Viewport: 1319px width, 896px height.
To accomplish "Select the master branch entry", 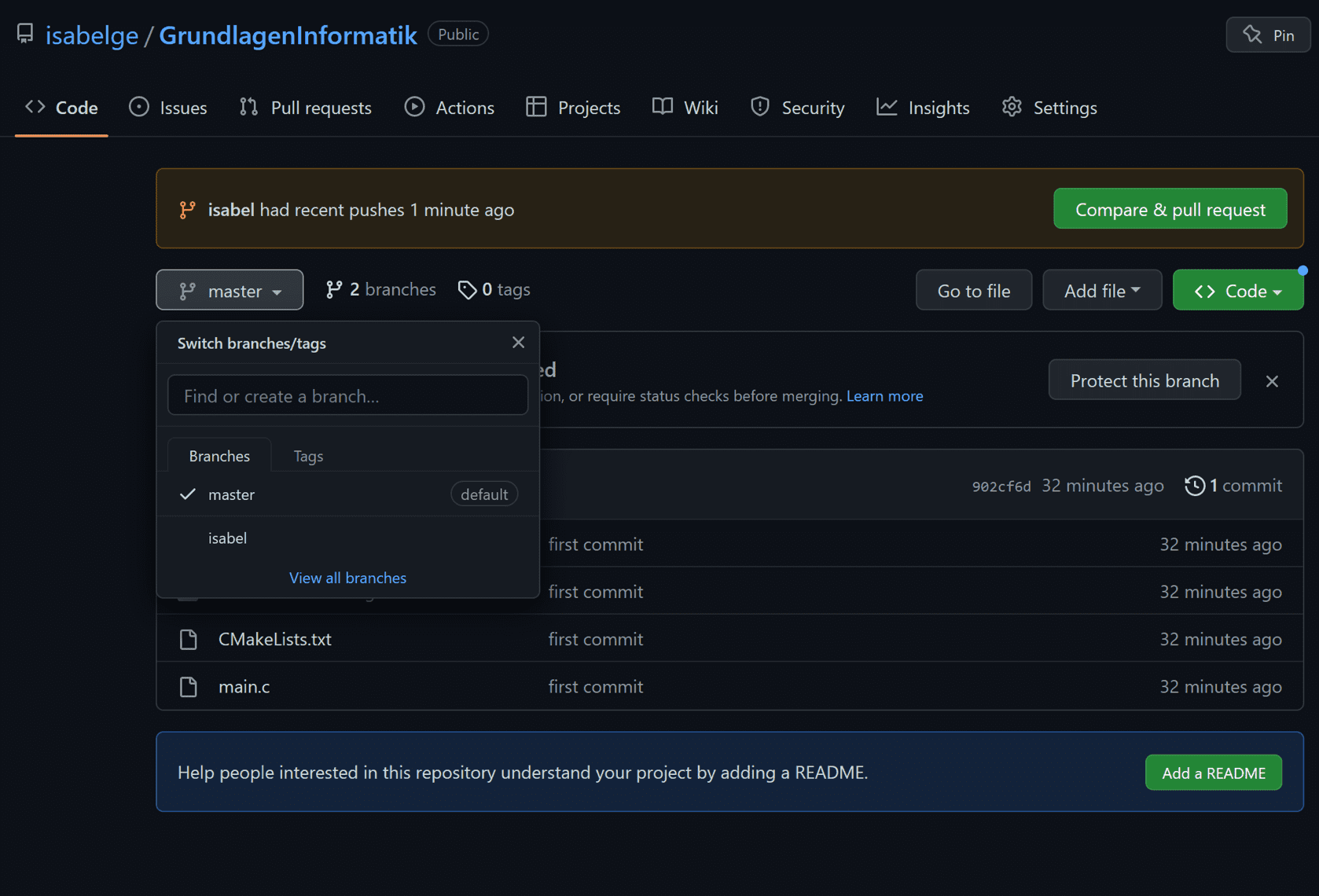I will 347,494.
